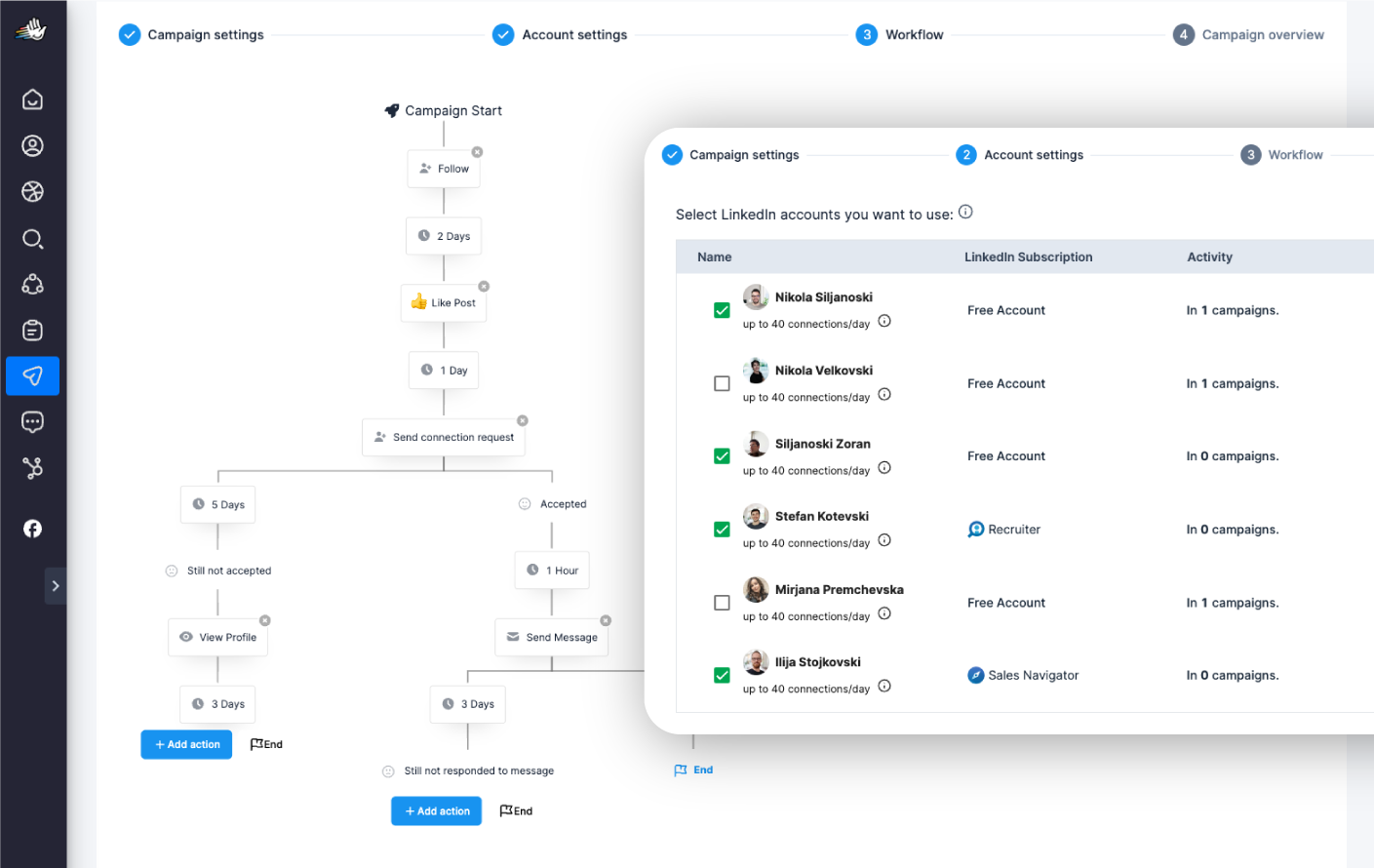Click the Add action button under View Profile

pos(186,744)
